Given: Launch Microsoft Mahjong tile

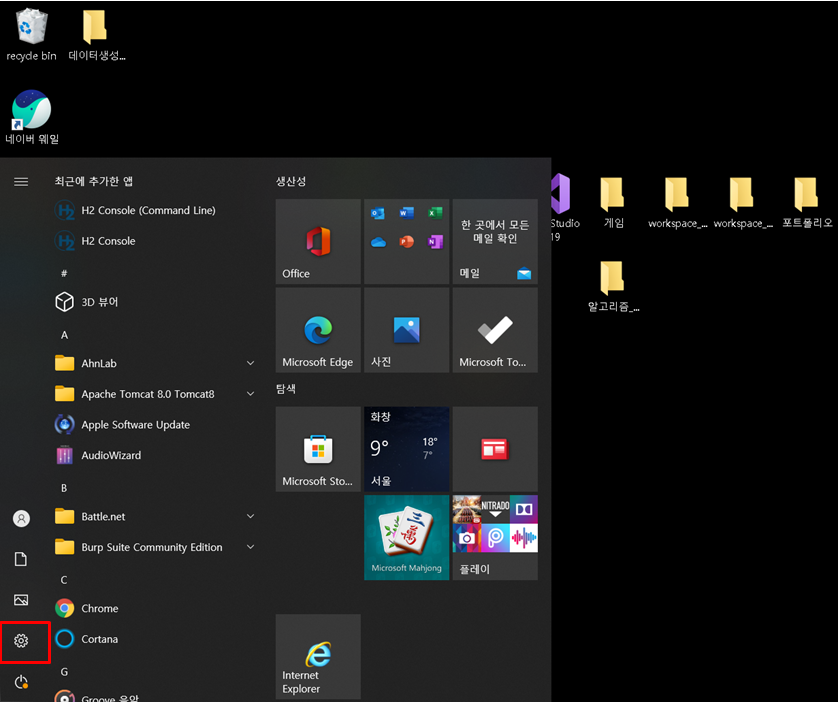Looking at the screenshot, I should coord(407,537).
